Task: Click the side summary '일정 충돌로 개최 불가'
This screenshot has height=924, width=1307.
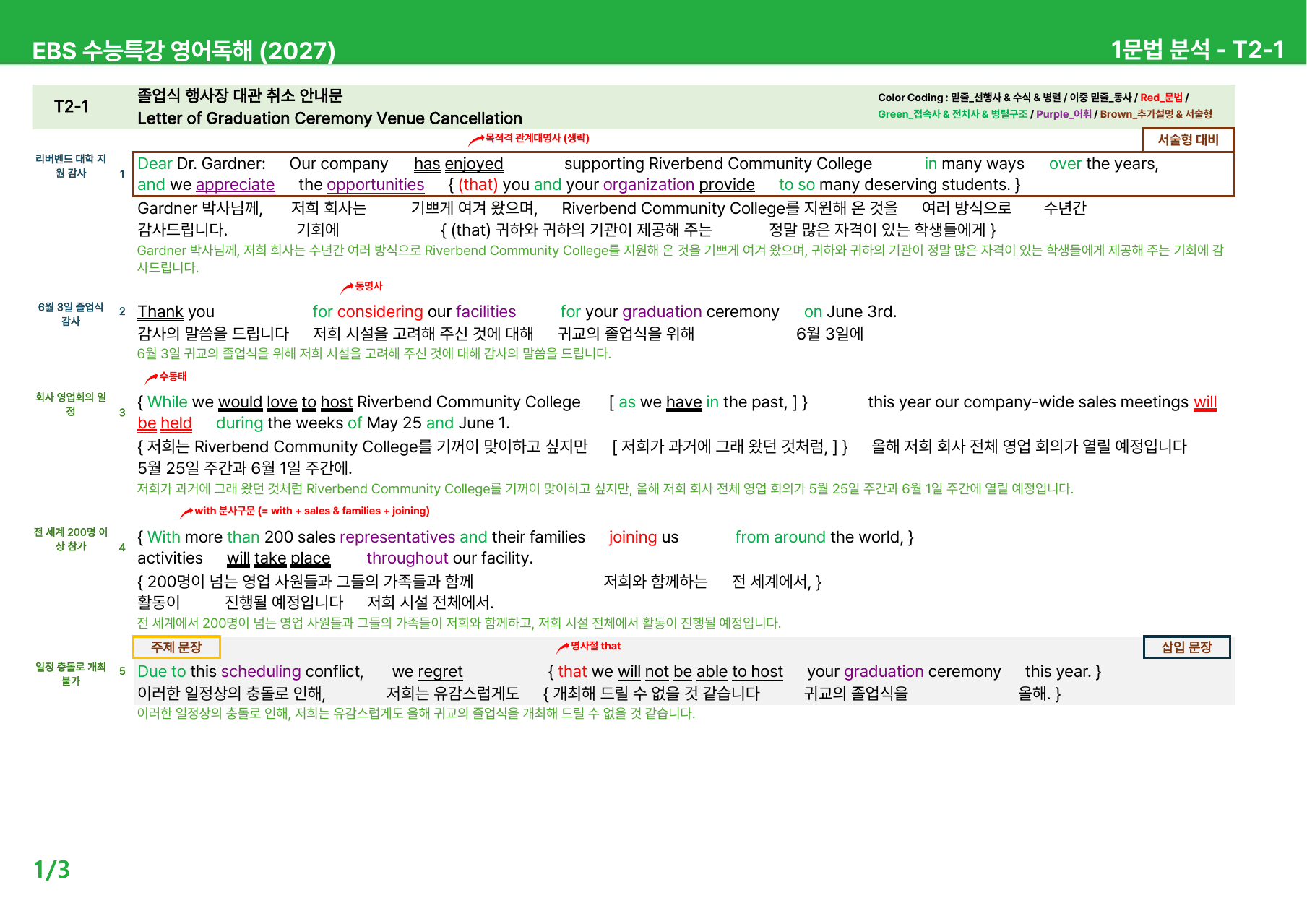Action: click(71, 673)
